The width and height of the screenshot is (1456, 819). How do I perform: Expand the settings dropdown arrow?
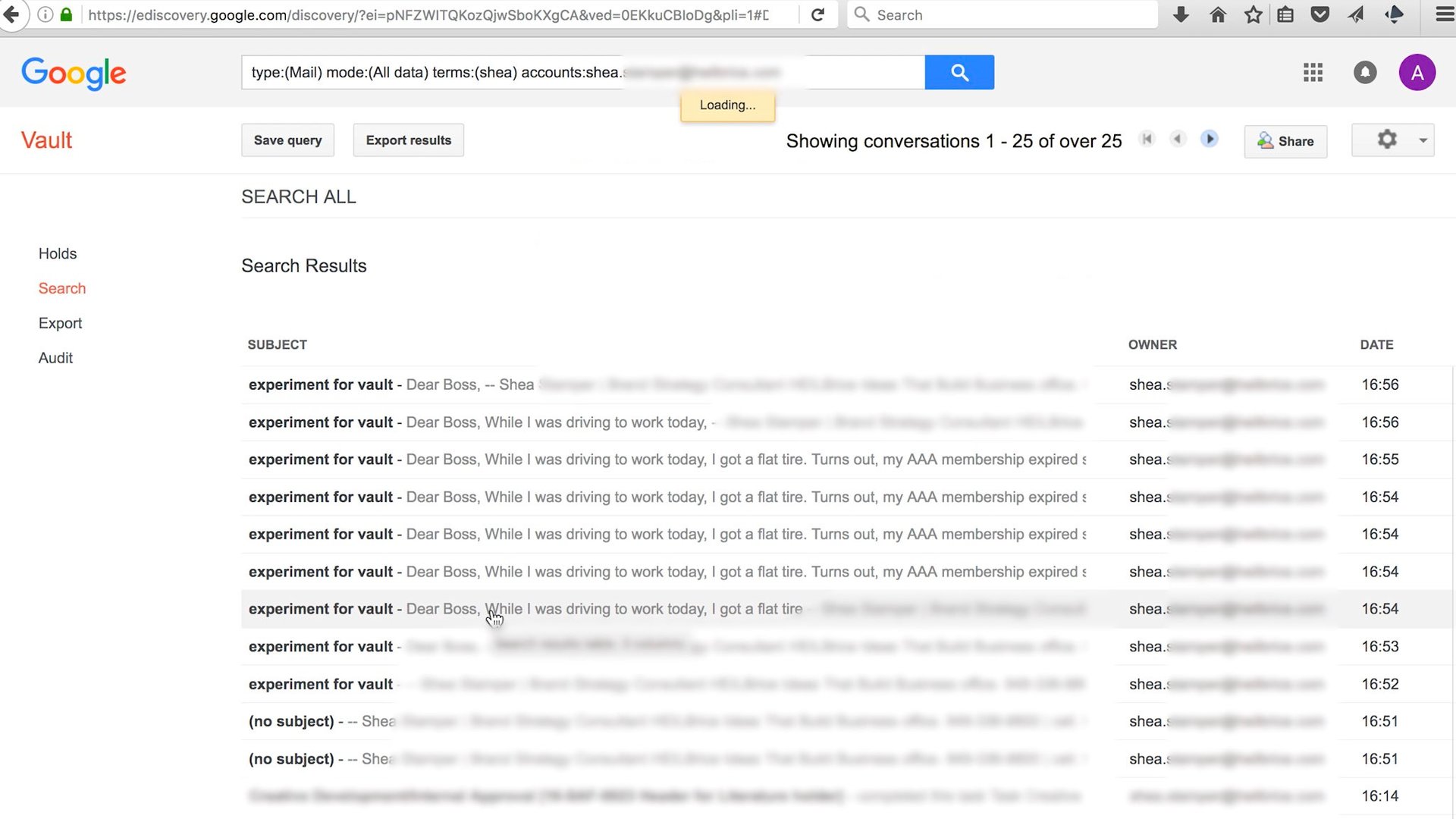[1423, 140]
